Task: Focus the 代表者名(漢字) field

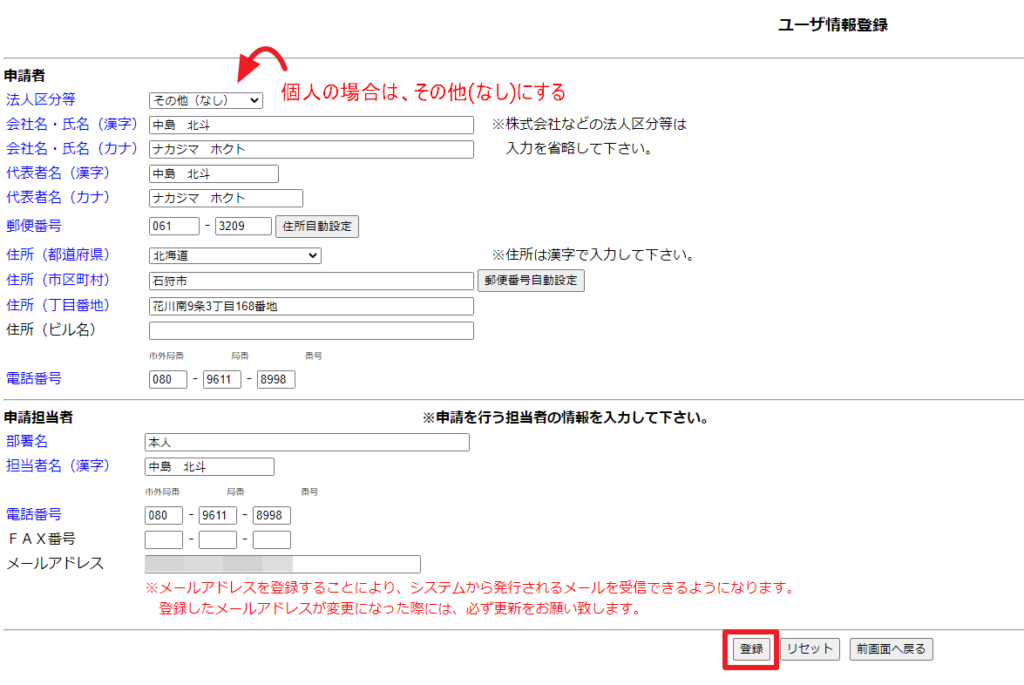Action: 213,174
